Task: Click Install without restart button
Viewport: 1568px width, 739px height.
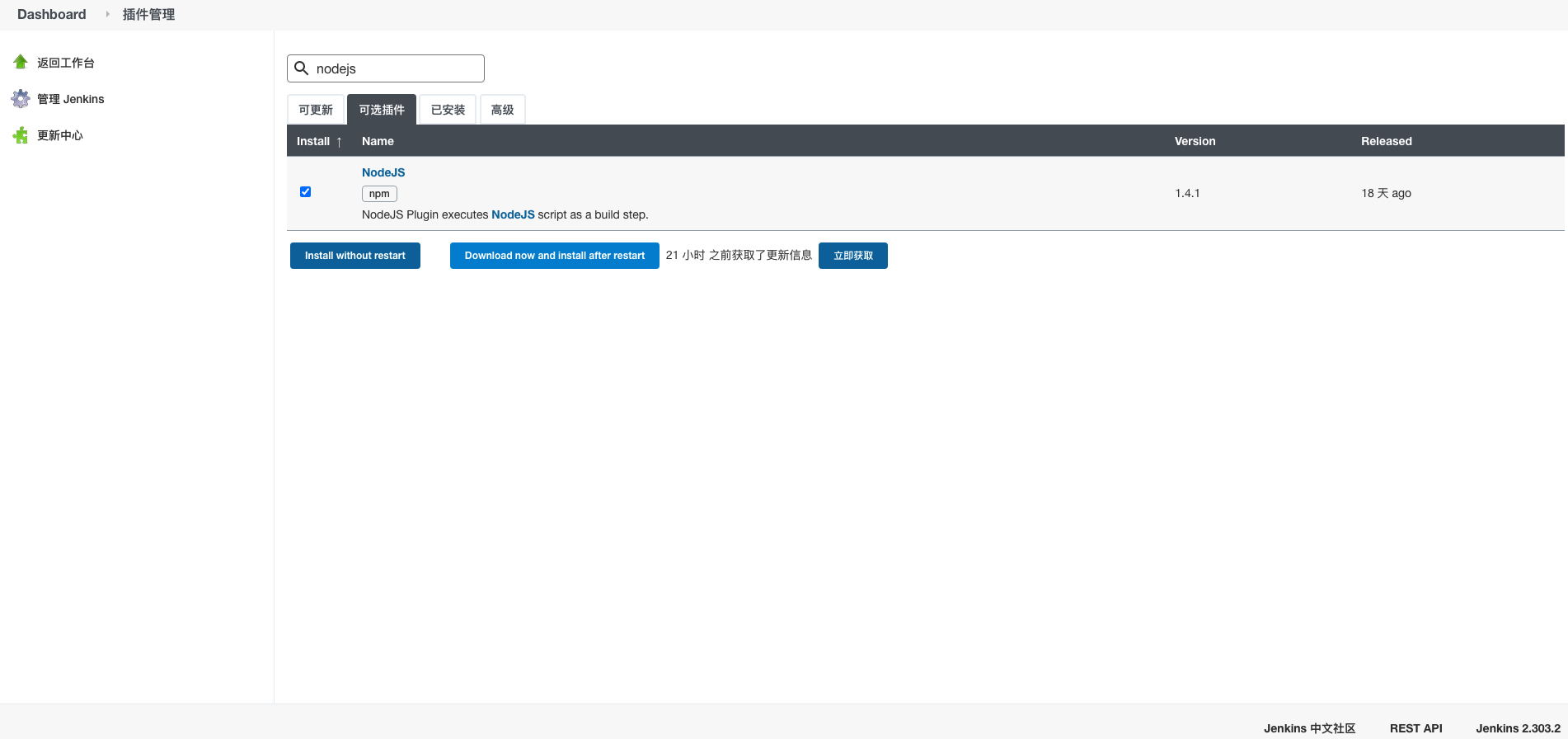Action: (x=355, y=256)
